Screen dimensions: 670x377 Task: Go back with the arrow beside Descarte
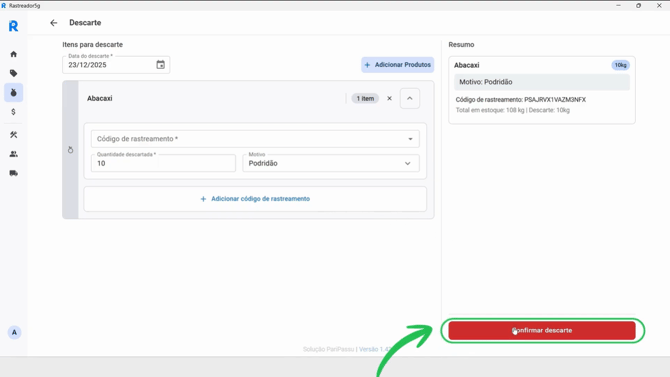53,23
